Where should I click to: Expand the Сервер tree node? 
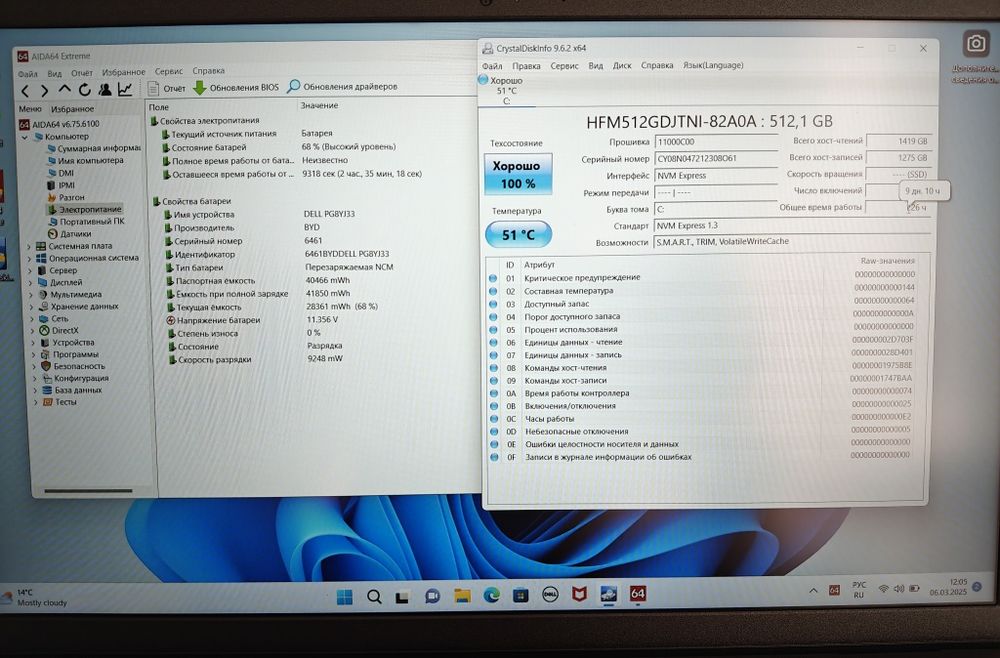click(29, 270)
